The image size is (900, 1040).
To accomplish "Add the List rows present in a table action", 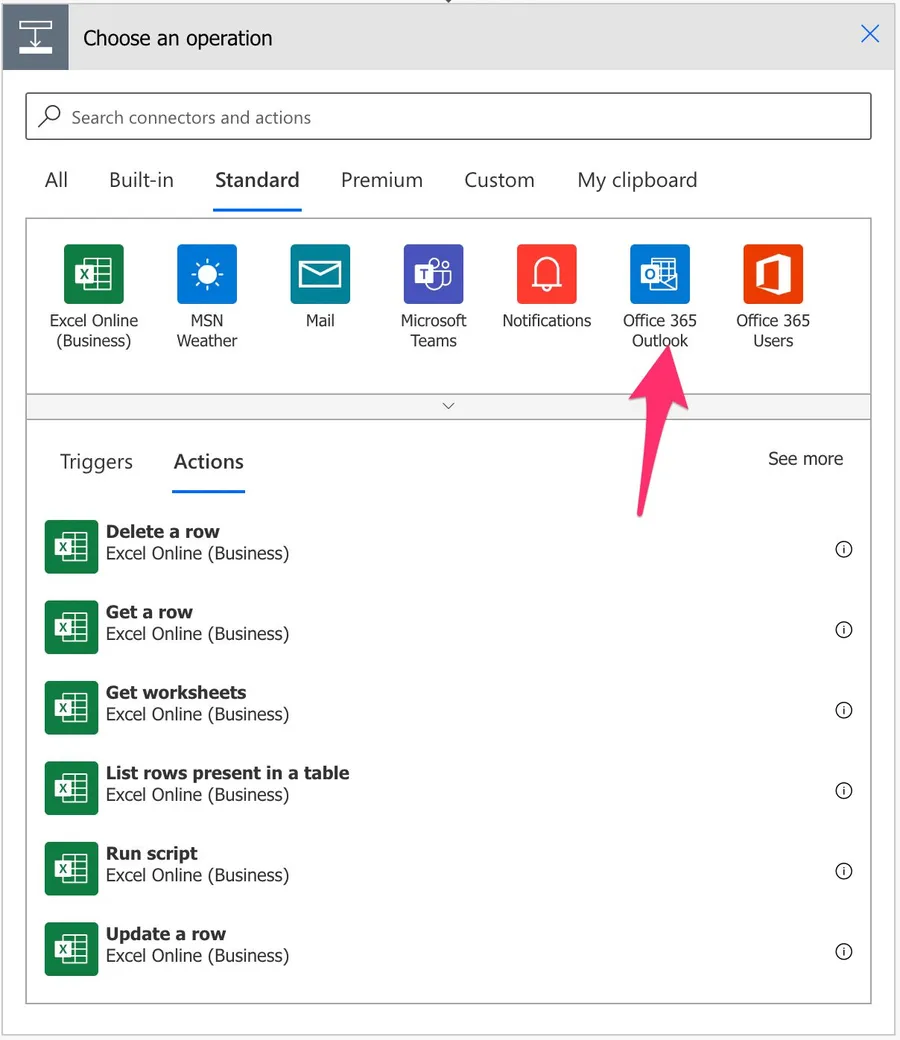I will [x=227, y=773].
